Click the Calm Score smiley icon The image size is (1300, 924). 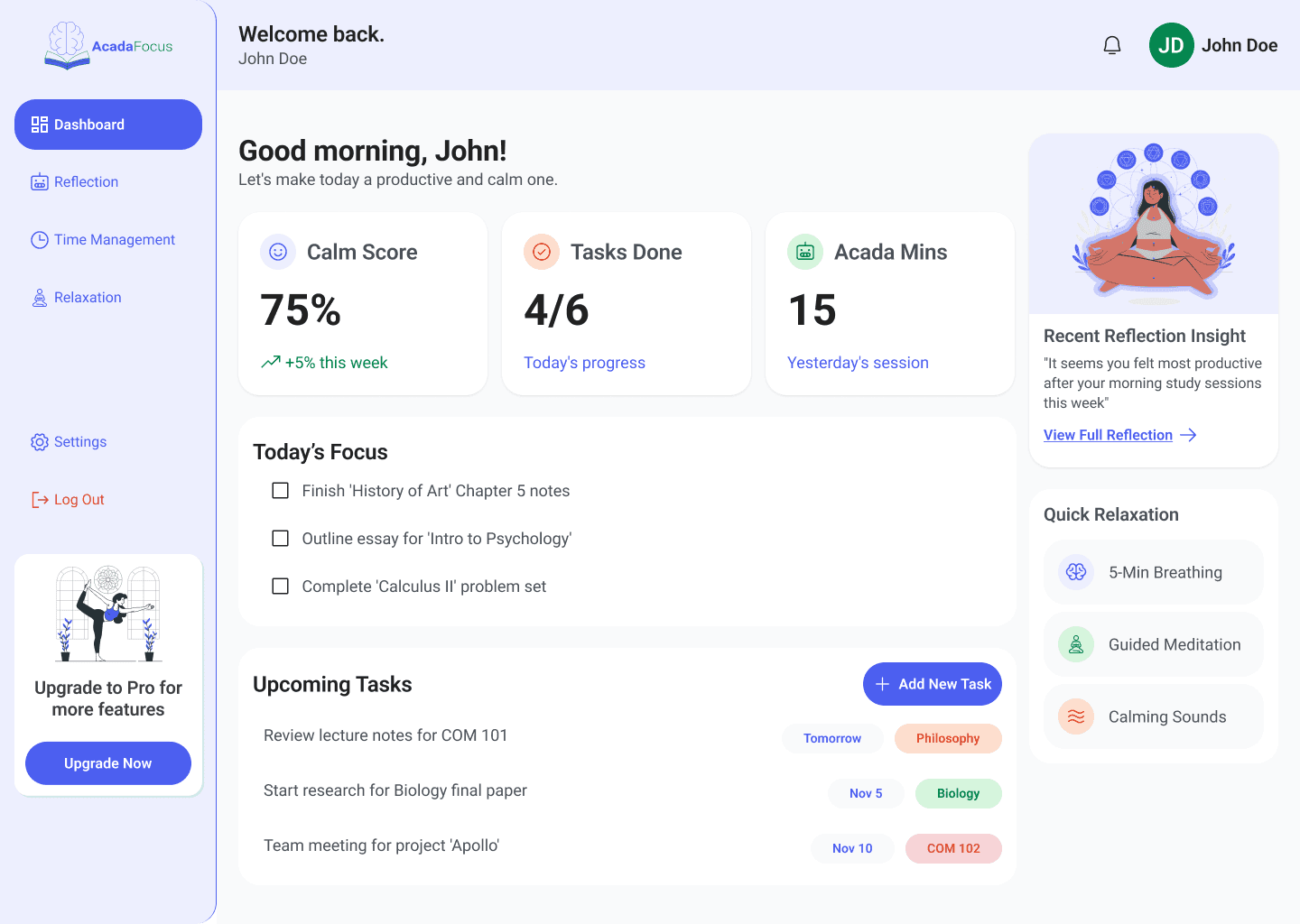[x=278, y=252]
